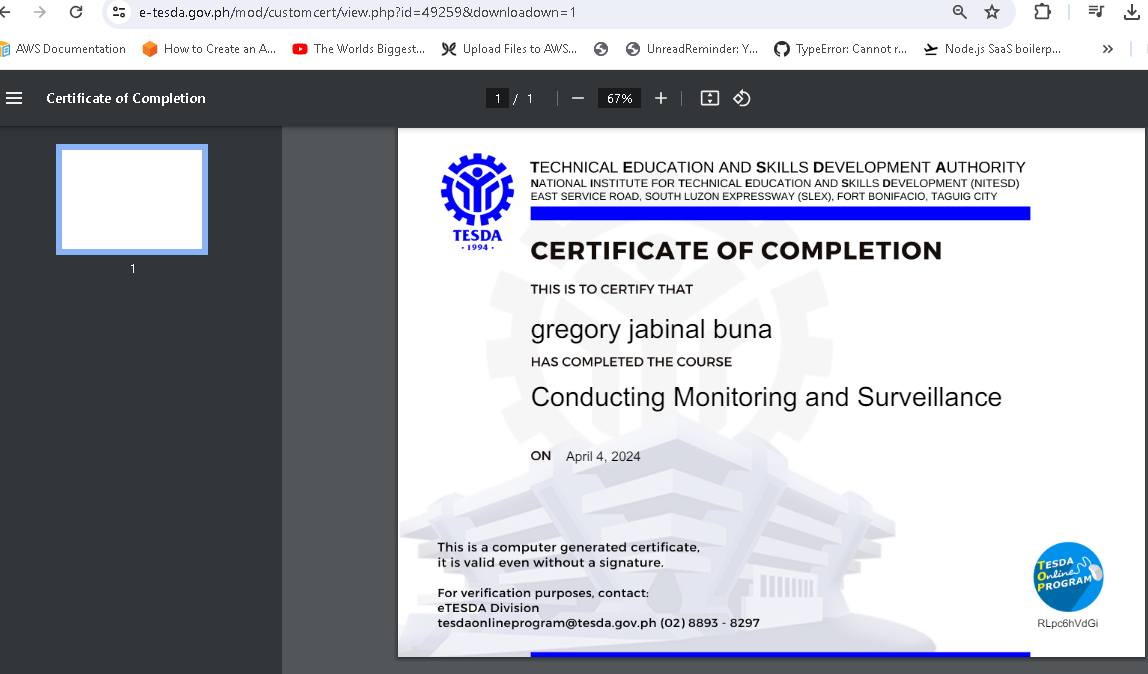
Task: Go forward in browser history
Action: pos(40,12)
